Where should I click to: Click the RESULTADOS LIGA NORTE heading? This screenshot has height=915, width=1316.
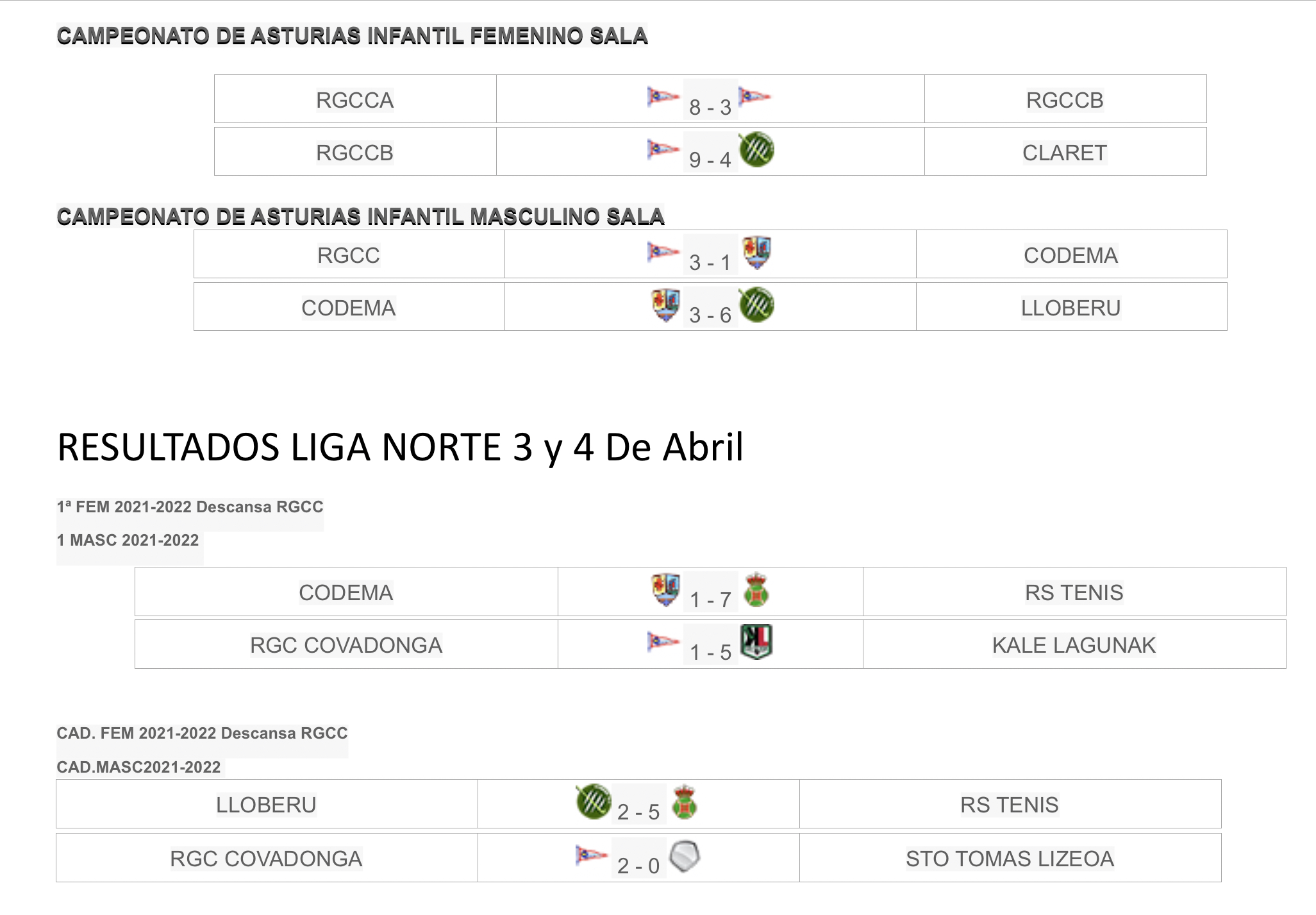400,447
